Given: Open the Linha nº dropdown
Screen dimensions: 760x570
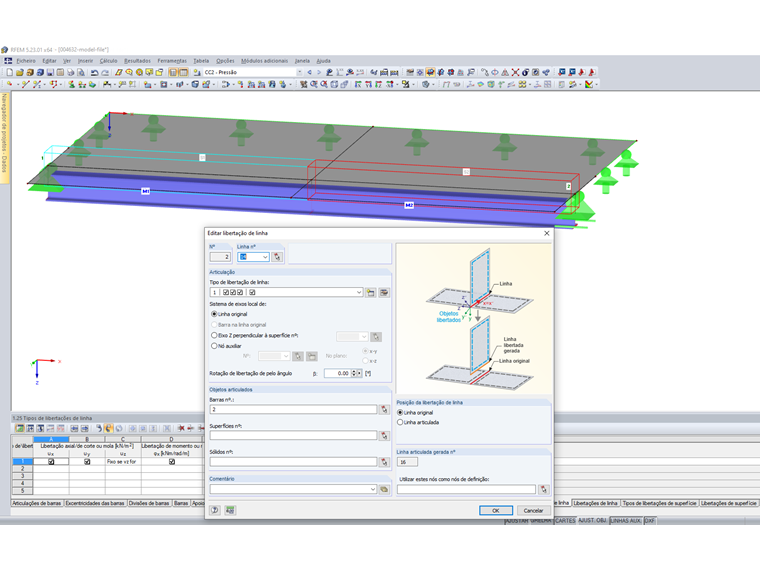Looking at the screenshot, I should (x=265, y=257).
